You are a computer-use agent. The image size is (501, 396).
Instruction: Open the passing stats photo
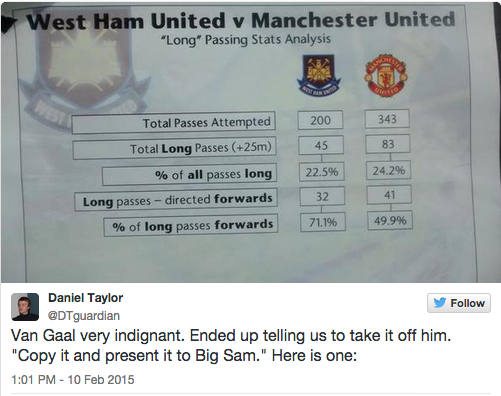[x=250, y=141]
